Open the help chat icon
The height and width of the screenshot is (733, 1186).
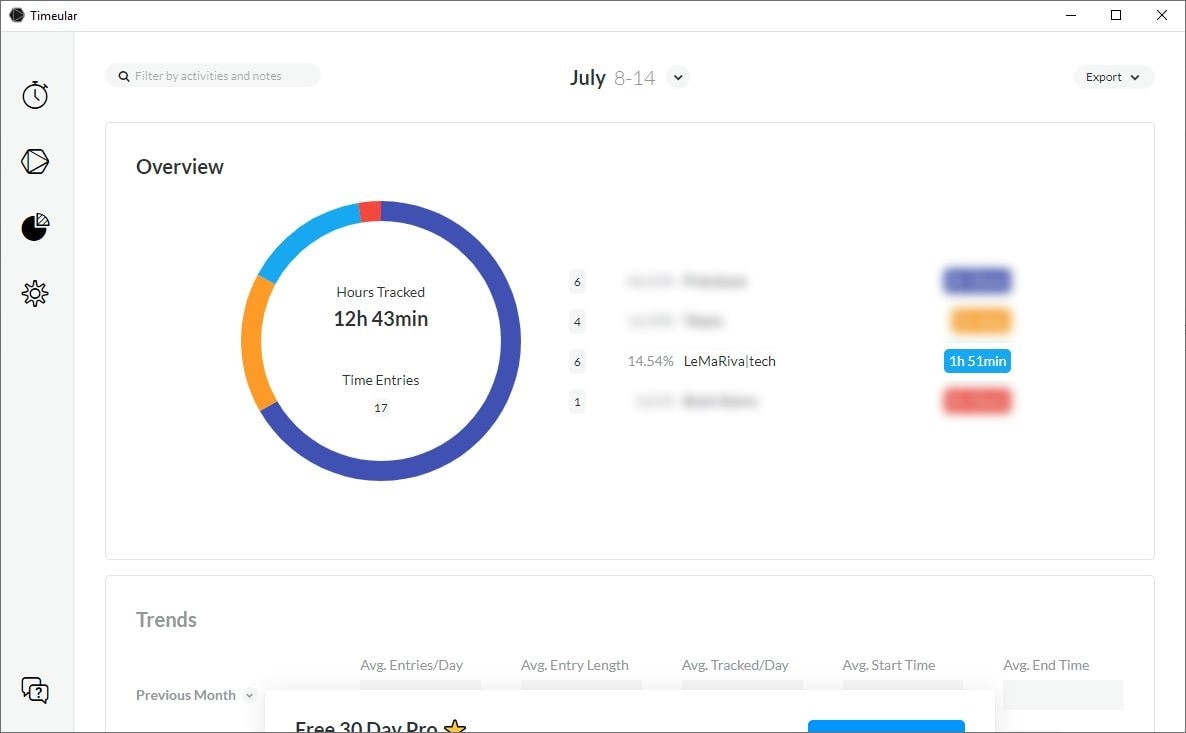pyautogui.click(x=35, y=690)
